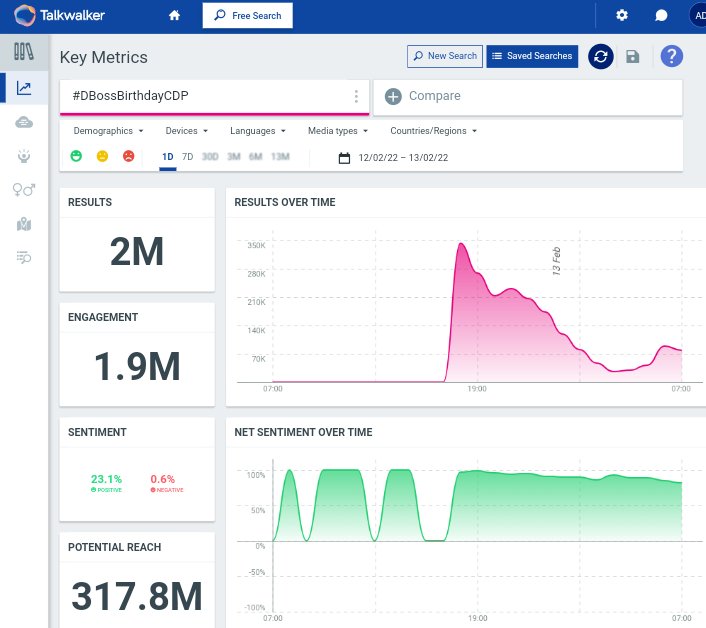Go to the home icon
This screenshot has height=628, width=706.
point(174,15)
